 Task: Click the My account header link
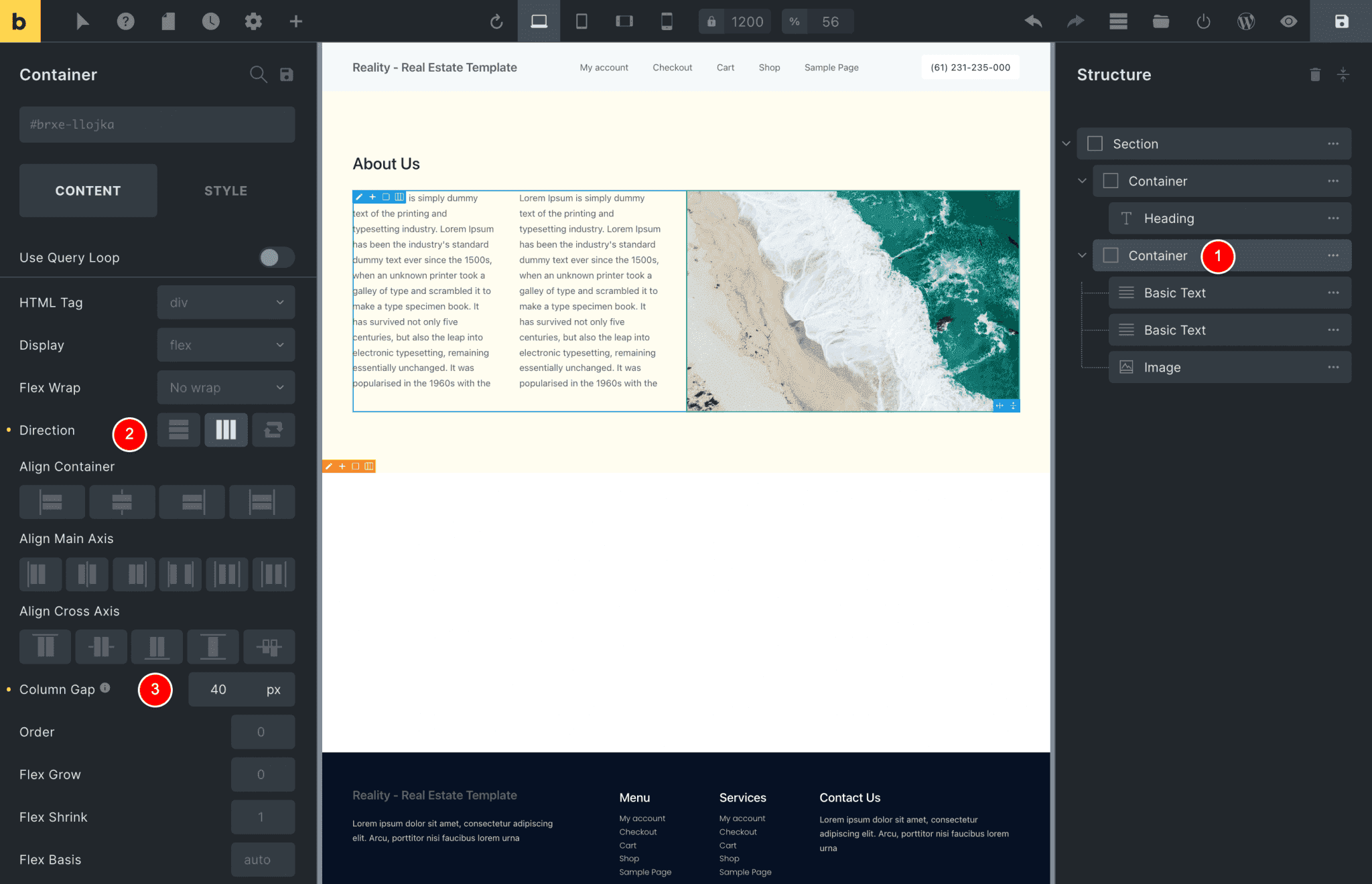pyautogui.click(x=604, y=67)
